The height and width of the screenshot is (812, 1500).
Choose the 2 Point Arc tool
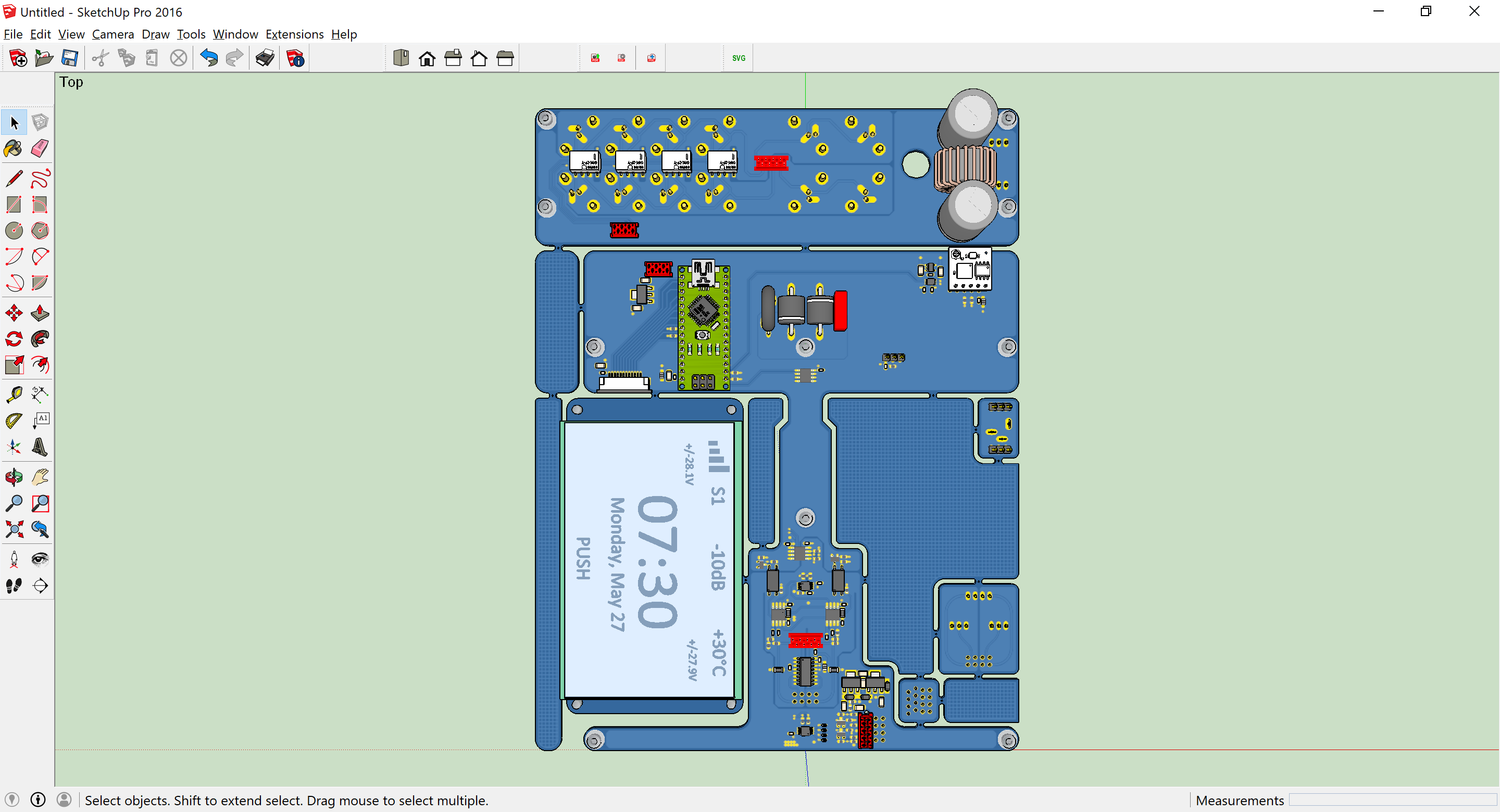[40, 256]
